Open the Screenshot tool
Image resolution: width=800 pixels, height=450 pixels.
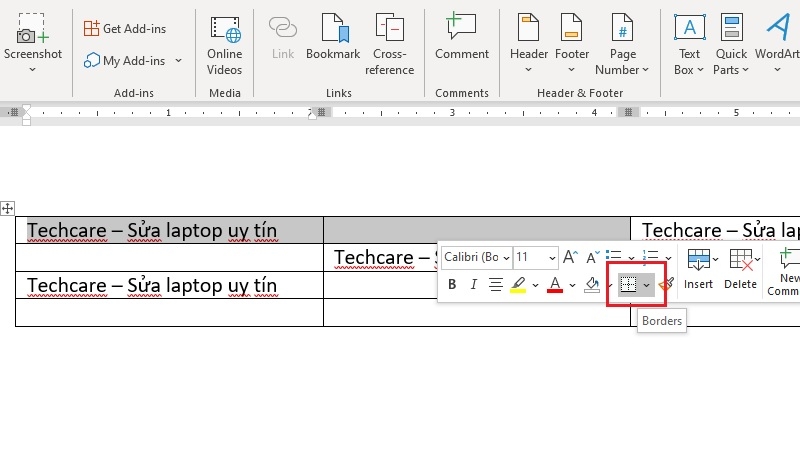click(x=33, y=43)
